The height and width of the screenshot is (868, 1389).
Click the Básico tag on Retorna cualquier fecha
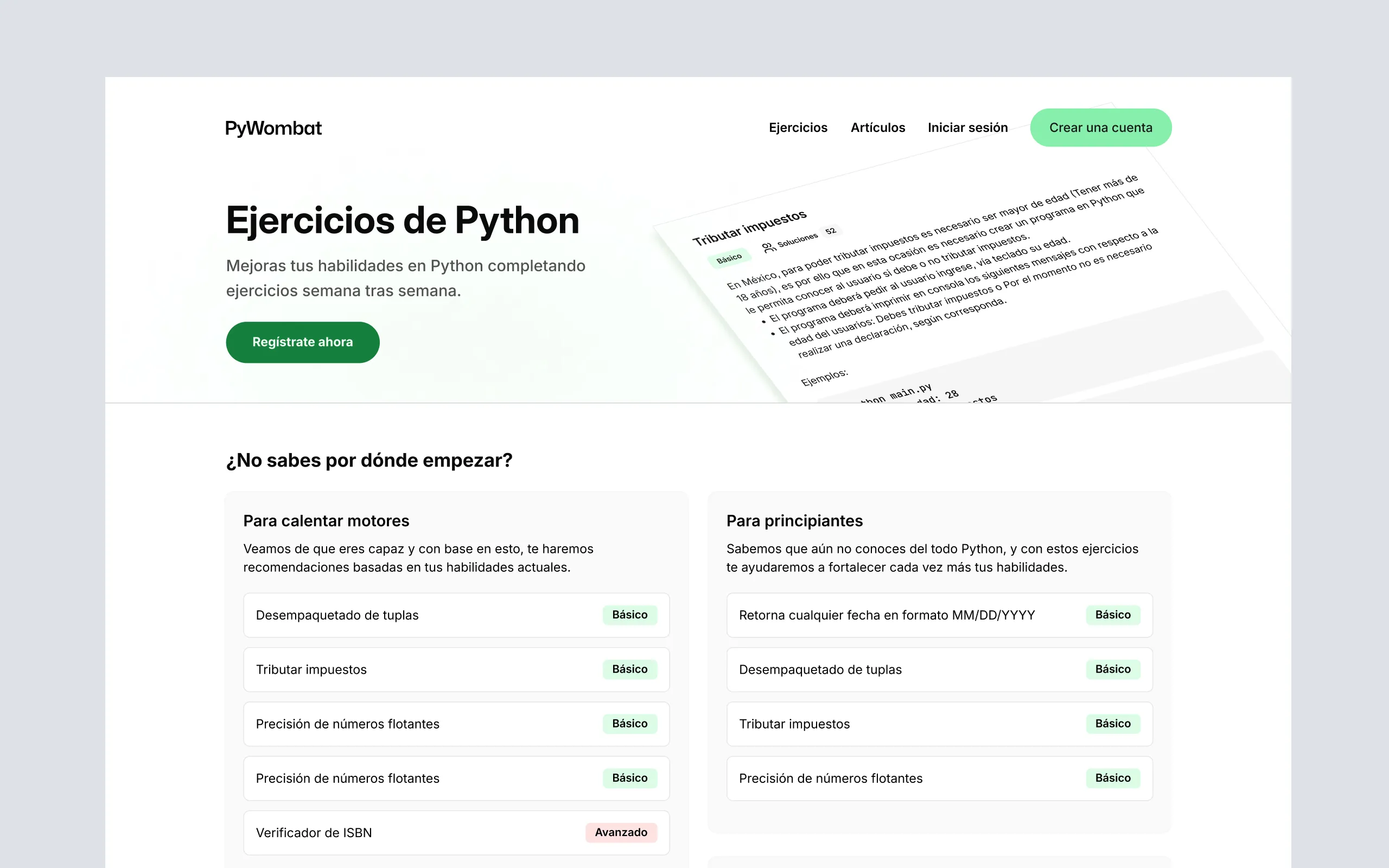coord(1112,615)
